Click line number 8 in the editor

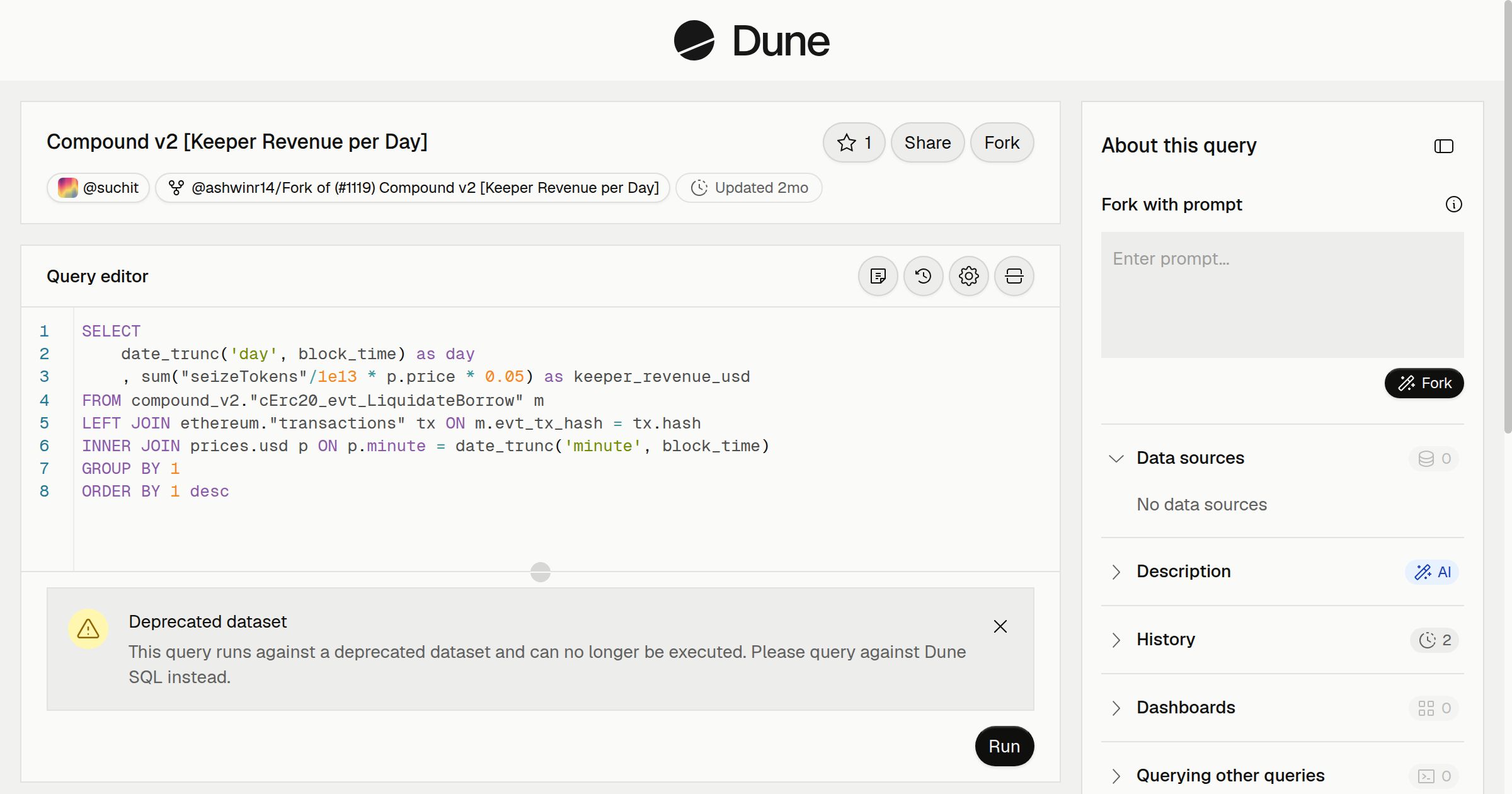pos(44,492)
